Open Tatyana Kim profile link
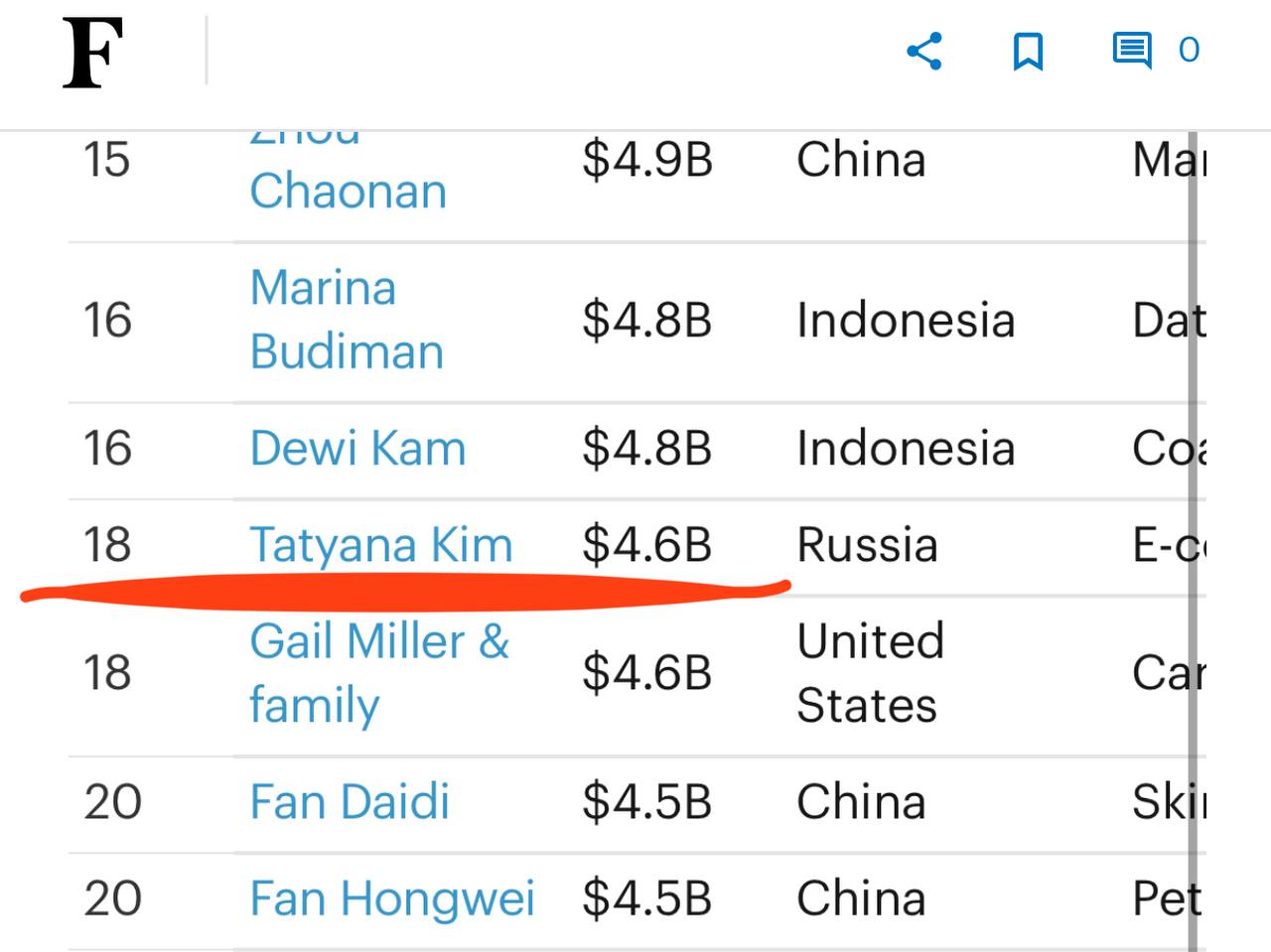 click(381, 545)
